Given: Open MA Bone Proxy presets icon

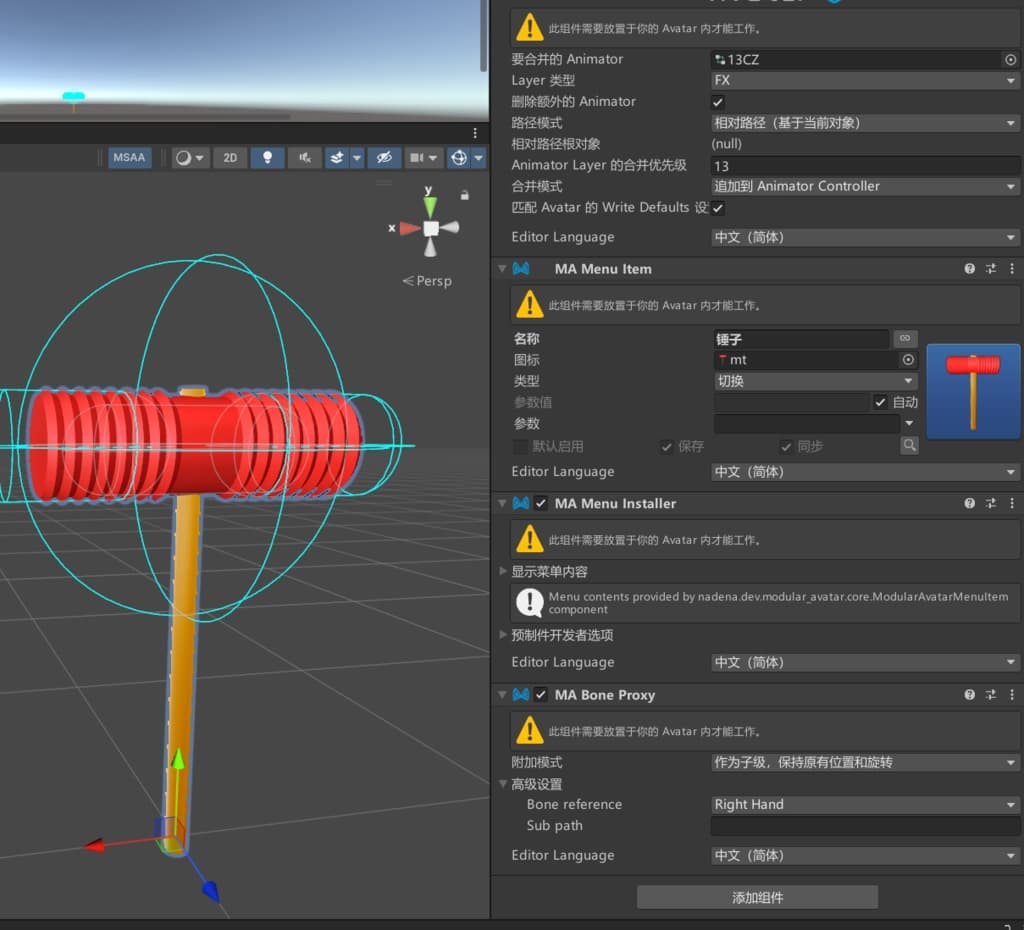Looking at the screenshot, I should [991, 694].
